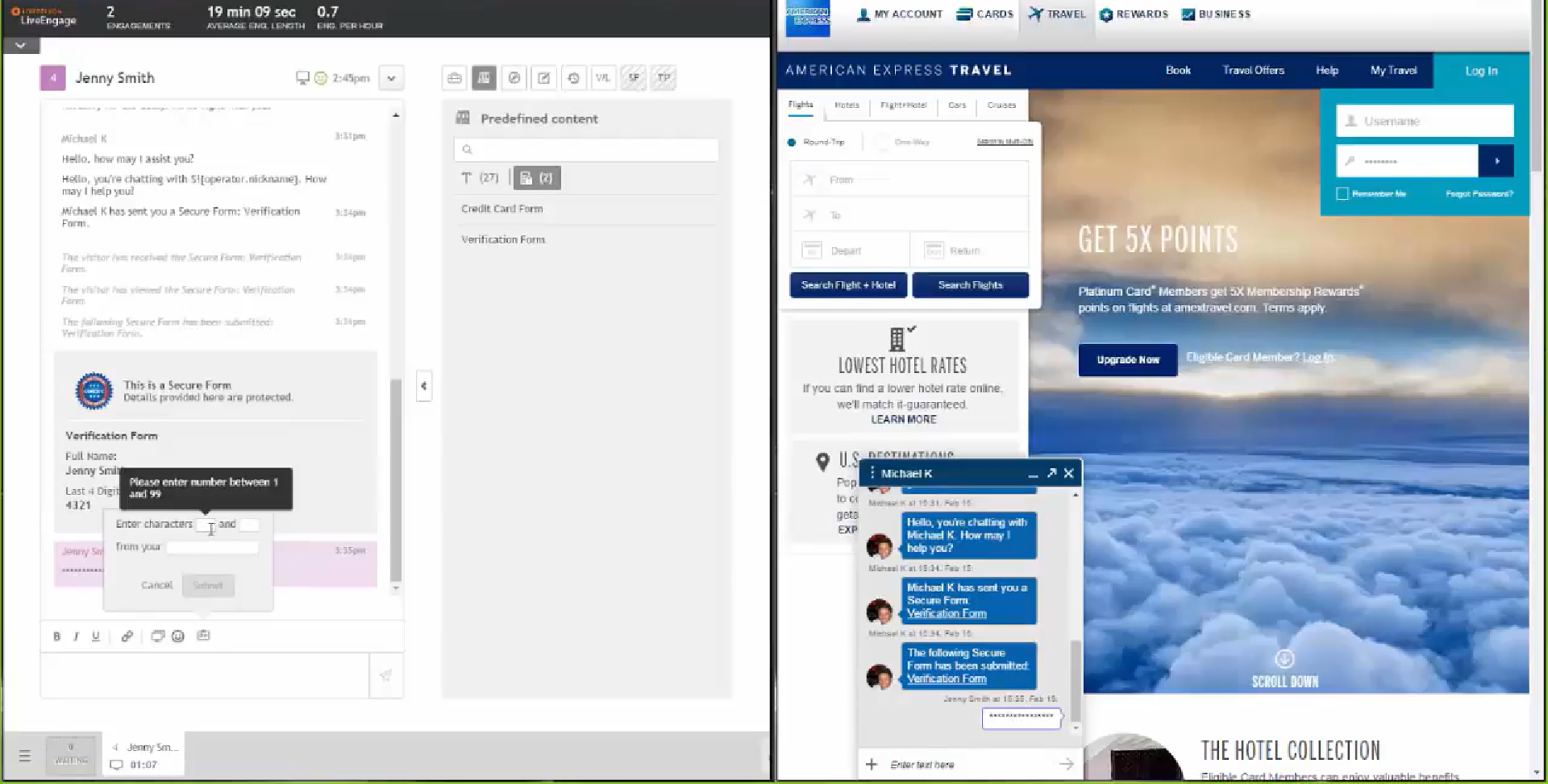1548x784 pixels.
Task: Switch to Flight+Hotel tab
Action: [903, 106]
